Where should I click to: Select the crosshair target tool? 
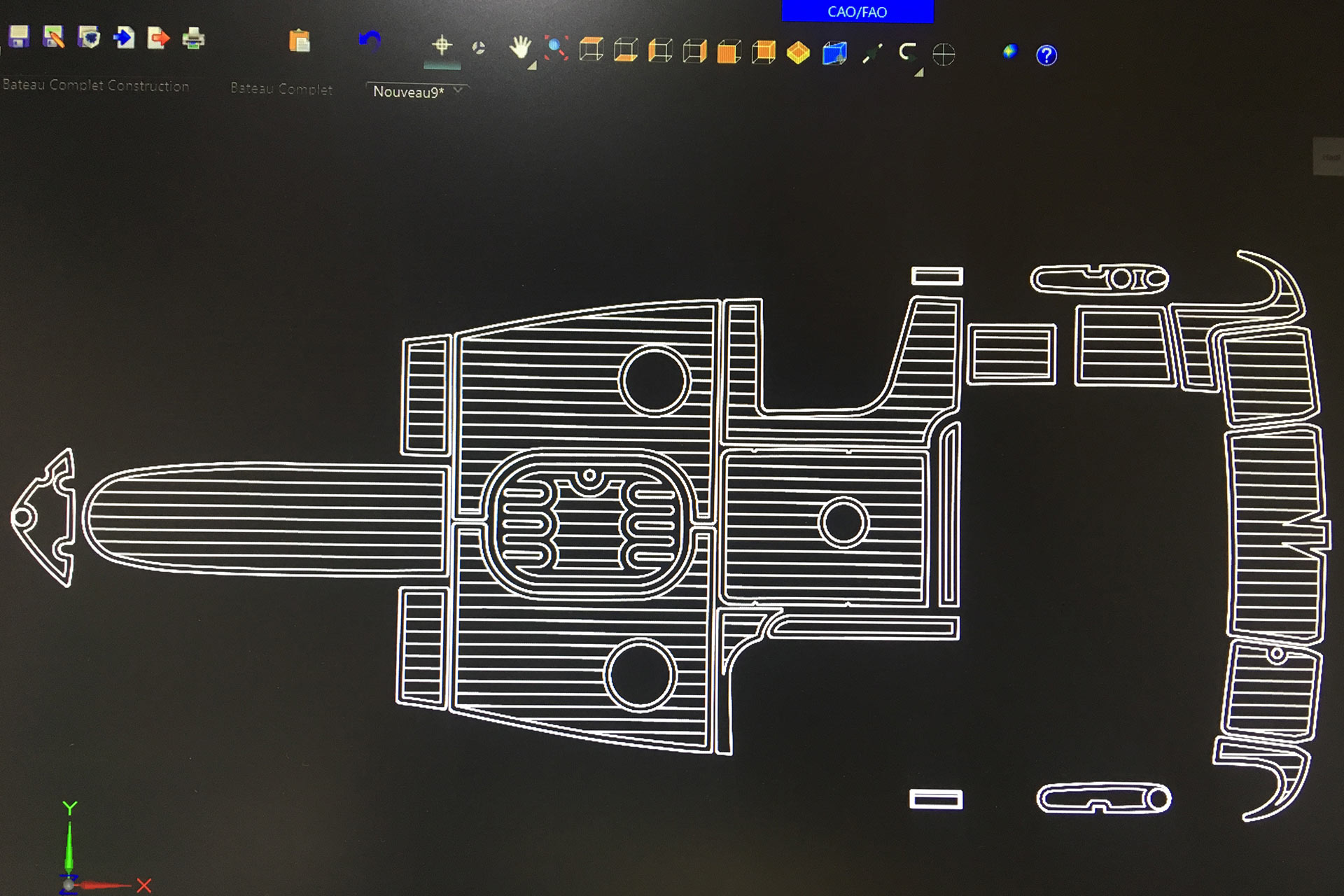(x=442, y=45)
